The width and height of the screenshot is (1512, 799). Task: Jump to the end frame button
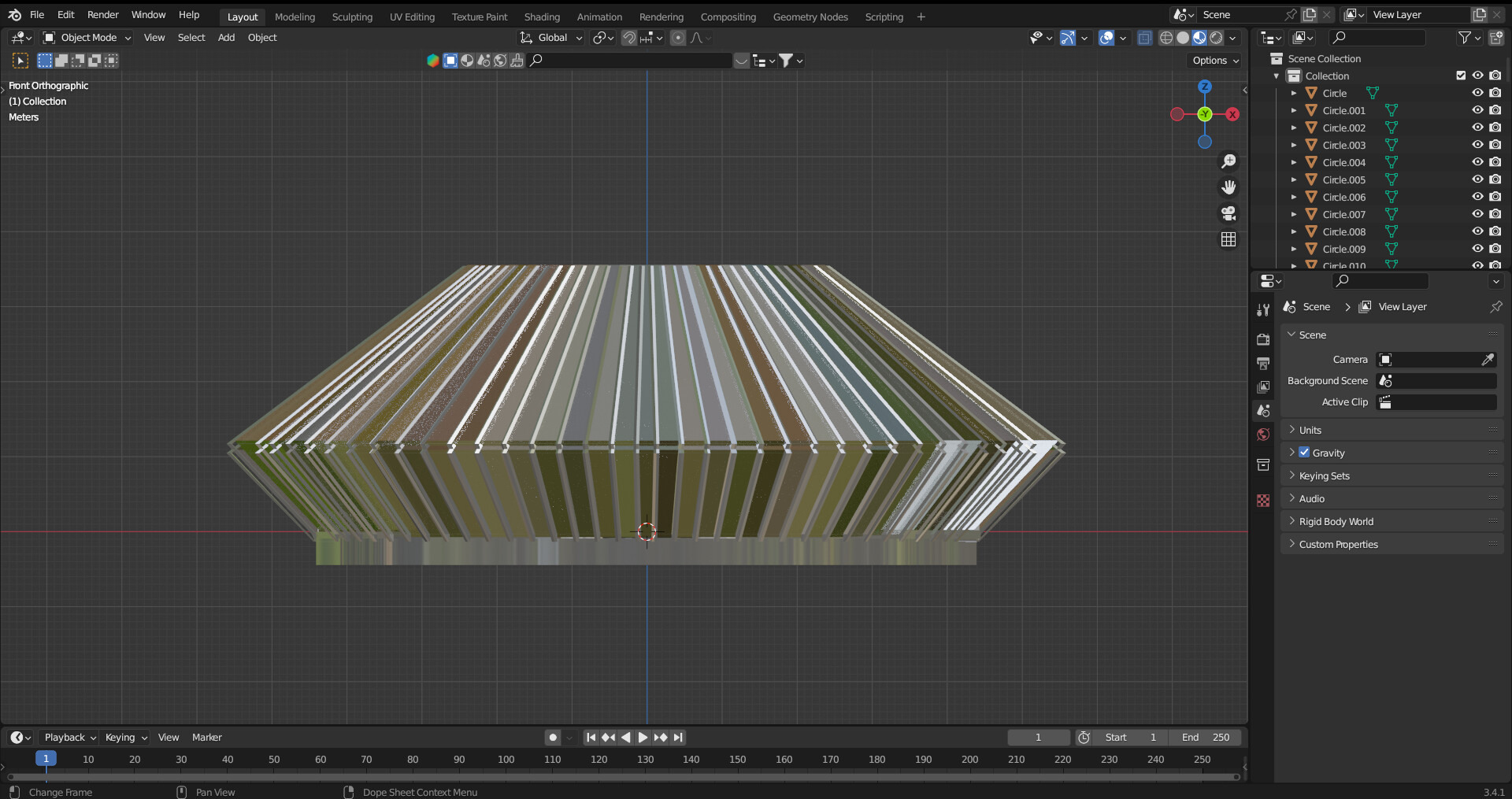[x=678, y=738]
